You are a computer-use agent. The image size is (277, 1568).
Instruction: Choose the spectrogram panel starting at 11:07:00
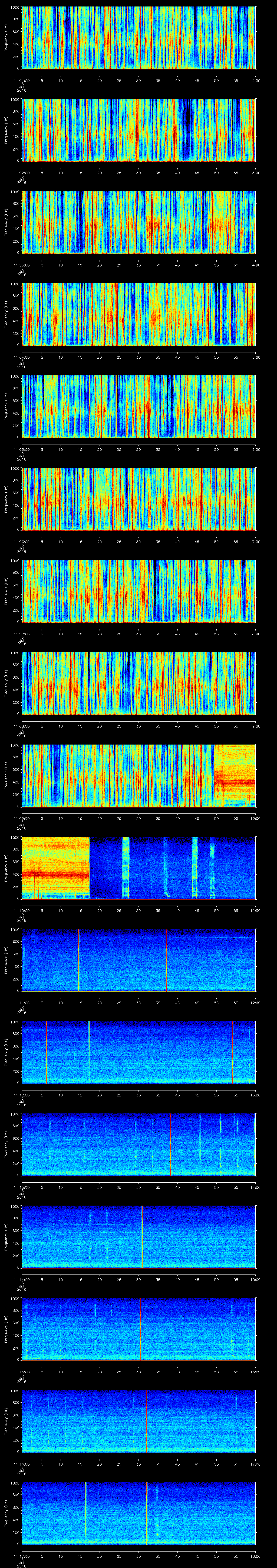click(x=139, y=591)
